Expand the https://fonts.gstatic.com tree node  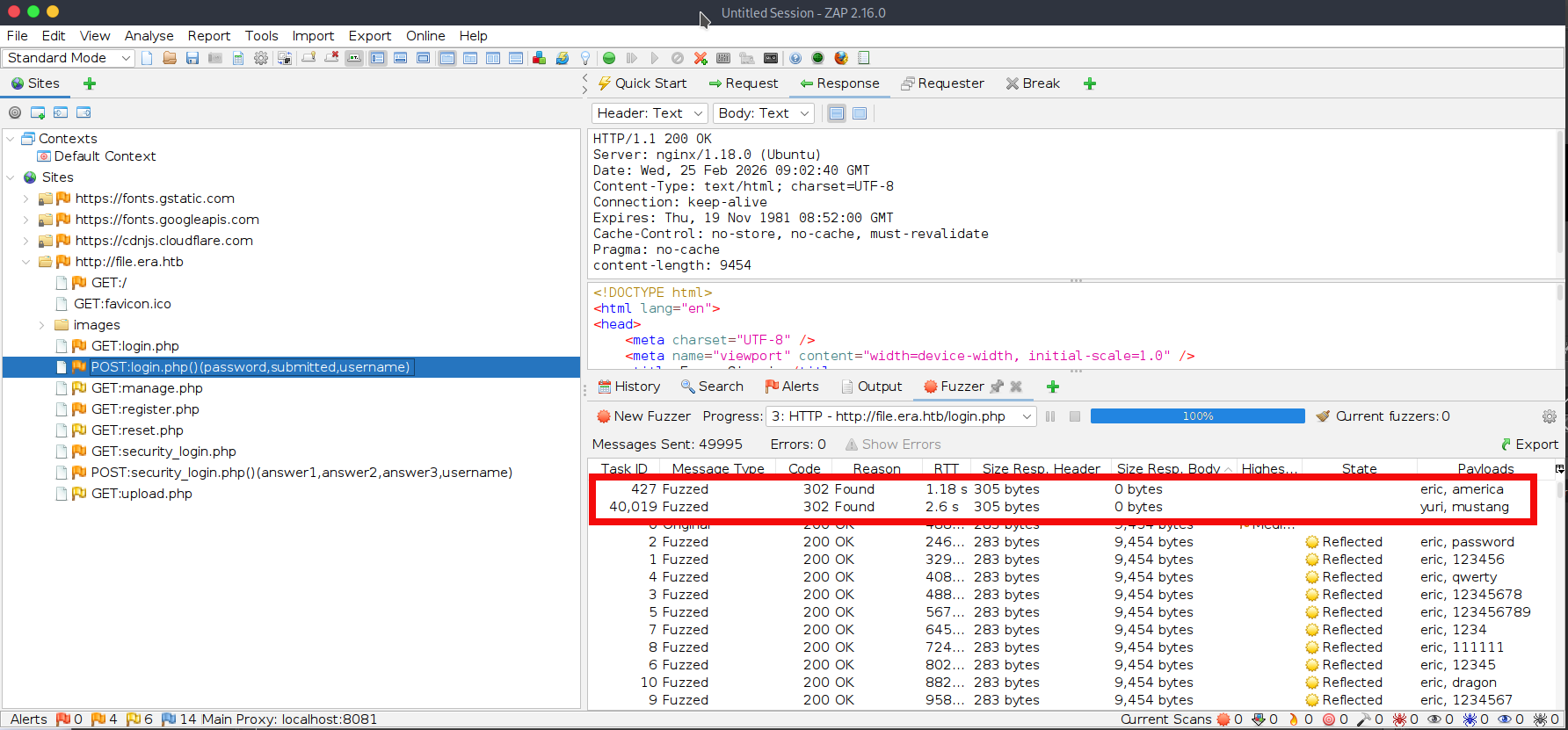coord(26,199)
